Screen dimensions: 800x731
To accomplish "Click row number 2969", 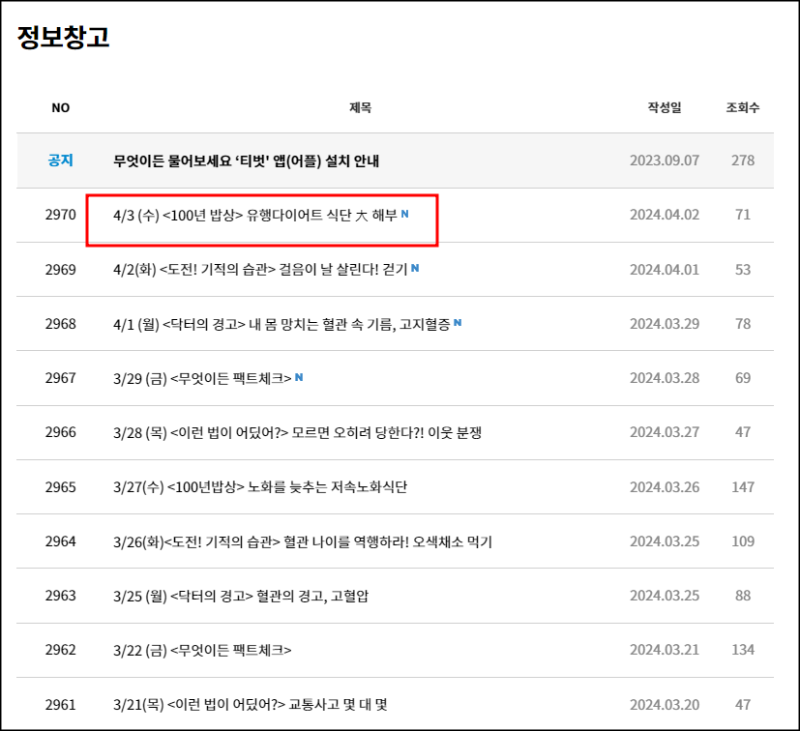I will coord(61,269).
